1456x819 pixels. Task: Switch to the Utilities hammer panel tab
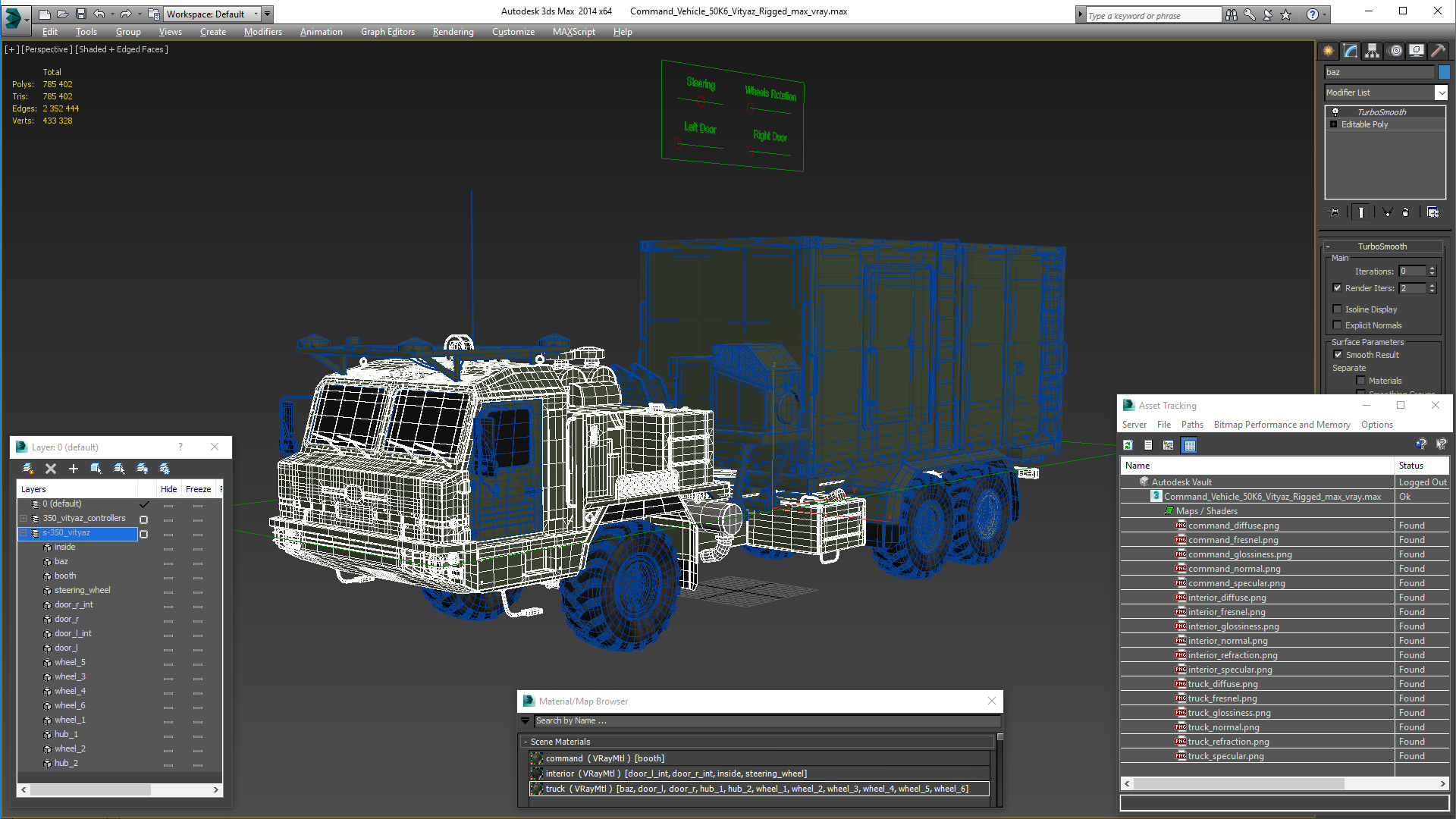(x=1438, y=51)
